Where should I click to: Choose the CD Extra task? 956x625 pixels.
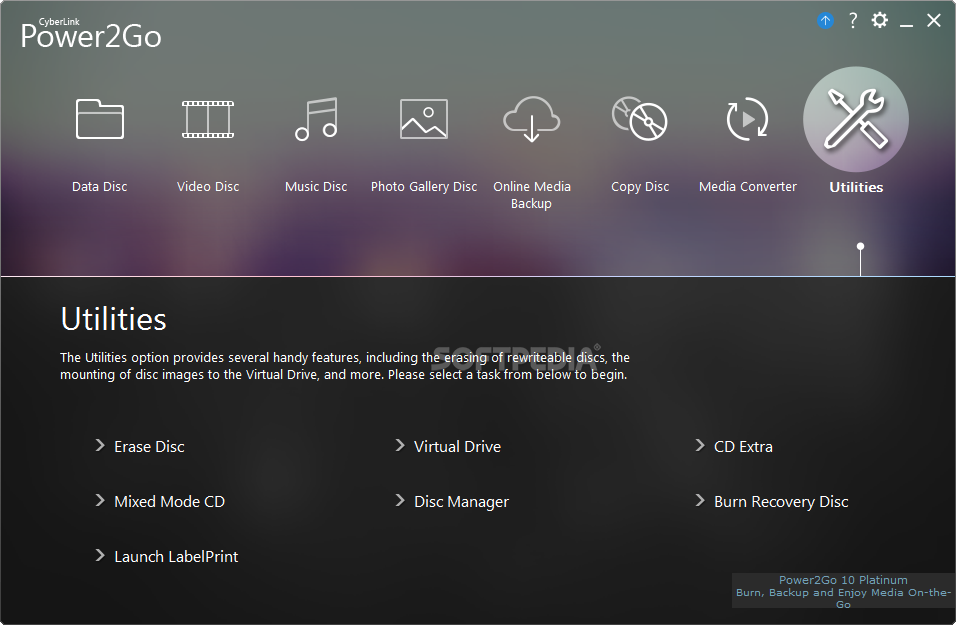pos(743,447)
